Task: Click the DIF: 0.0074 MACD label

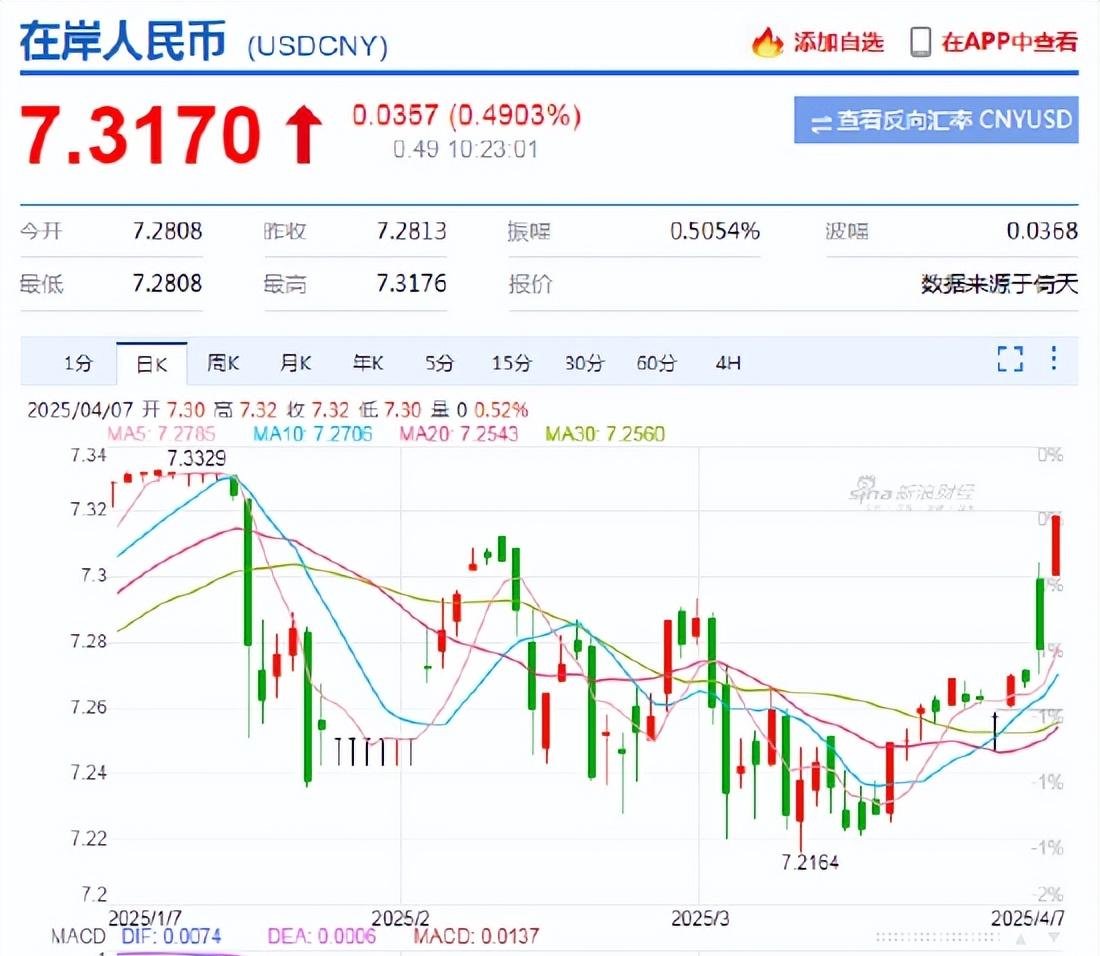Action: 171,936
